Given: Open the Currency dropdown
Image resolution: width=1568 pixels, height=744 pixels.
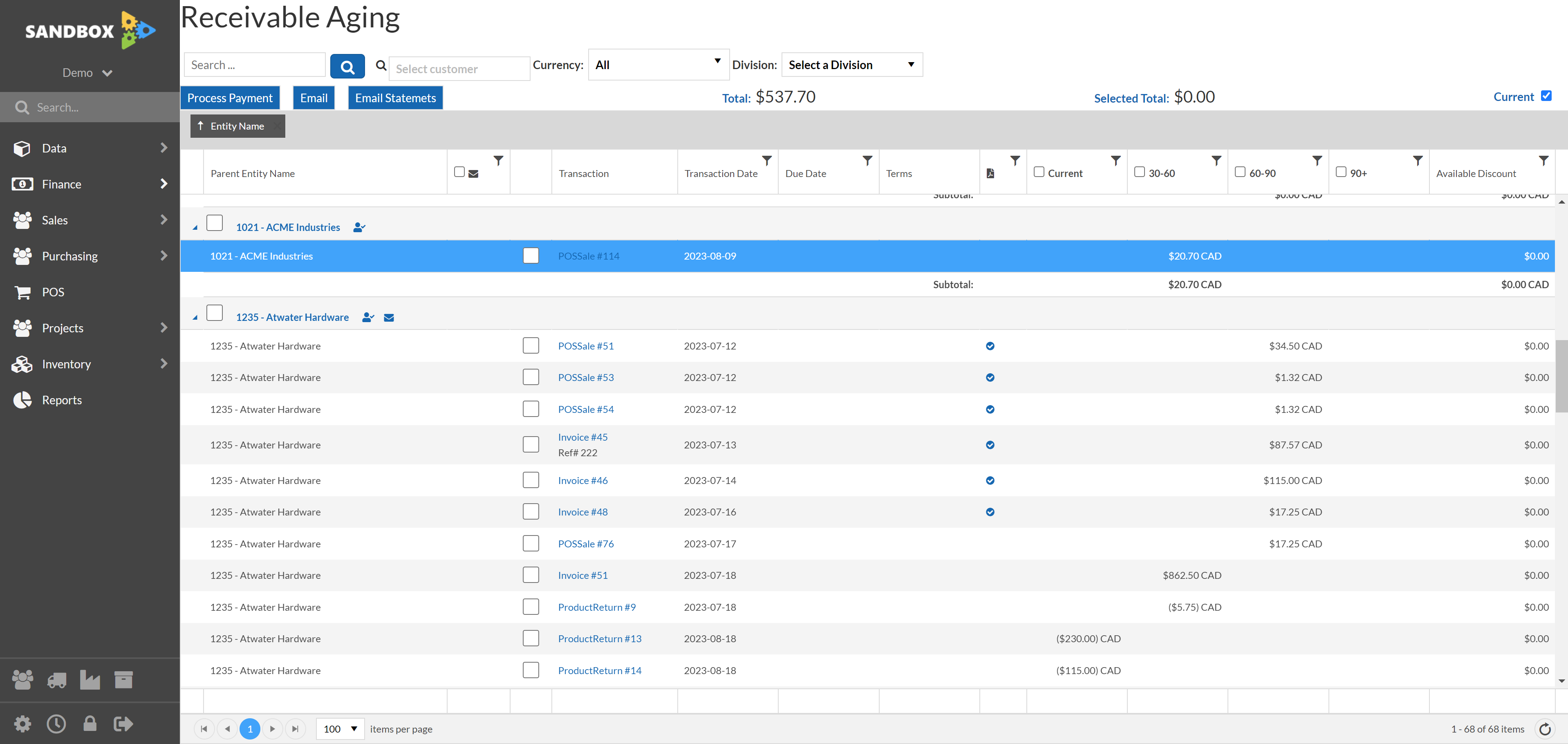Looking at the screenshot, I should pyautogui.click(x=659, y=65).
